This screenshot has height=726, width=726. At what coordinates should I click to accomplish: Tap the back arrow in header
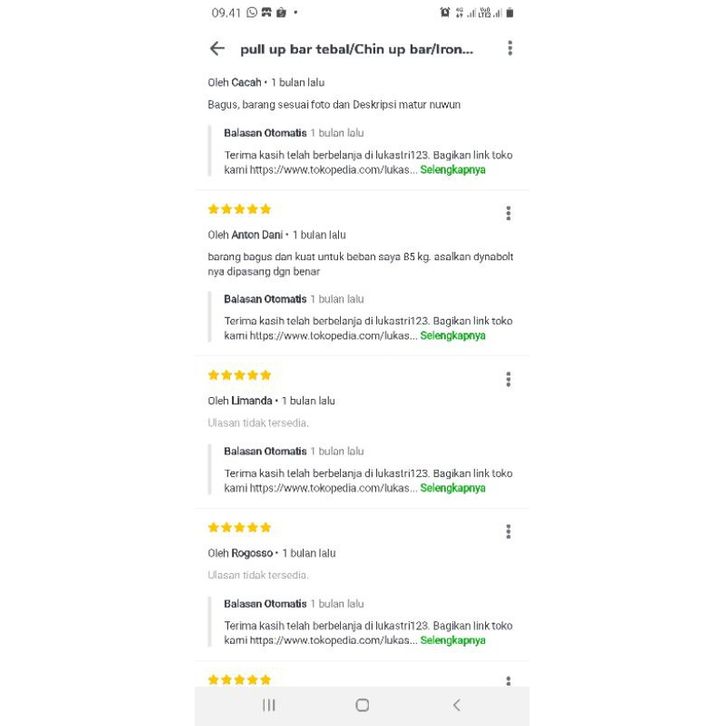click(217, 48)
